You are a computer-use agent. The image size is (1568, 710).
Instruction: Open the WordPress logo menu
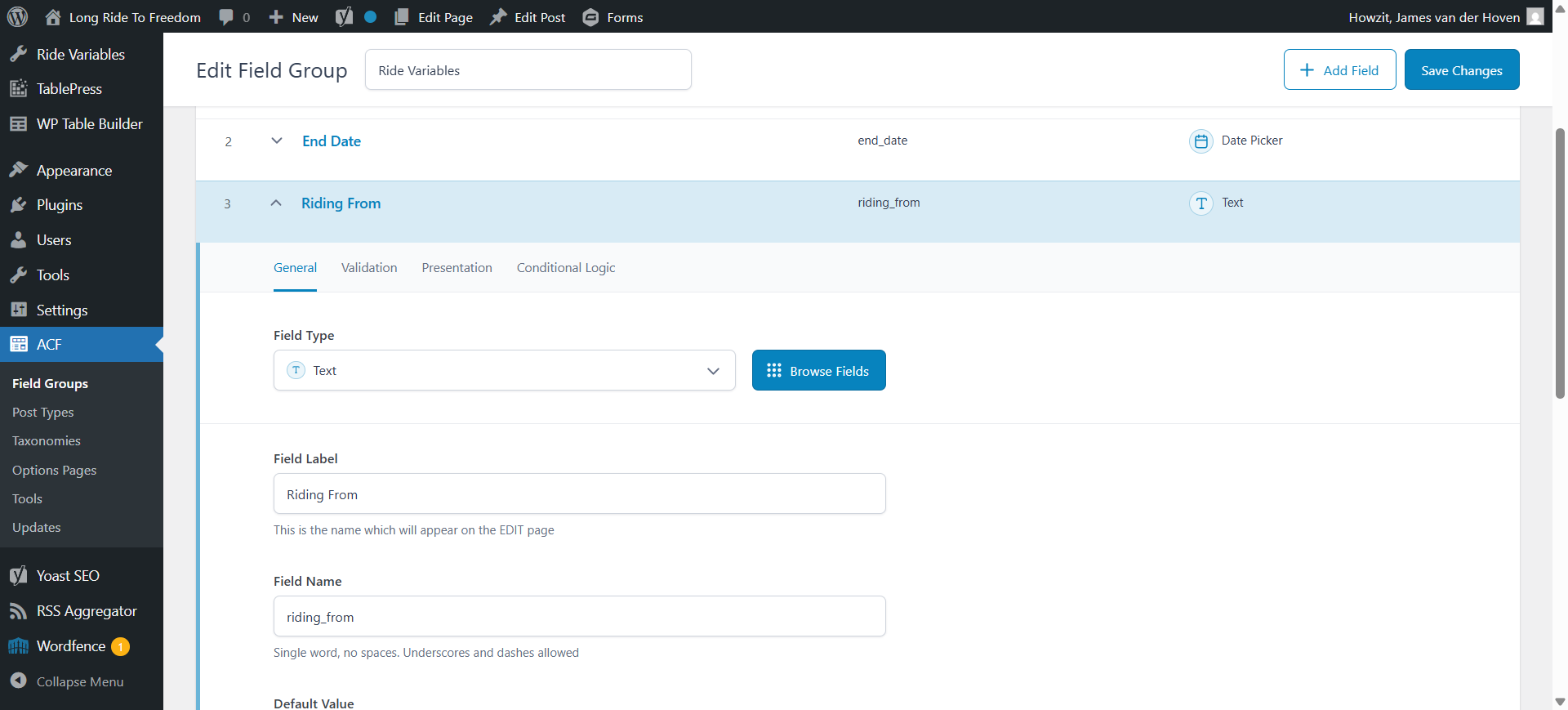tap(17, 16)
